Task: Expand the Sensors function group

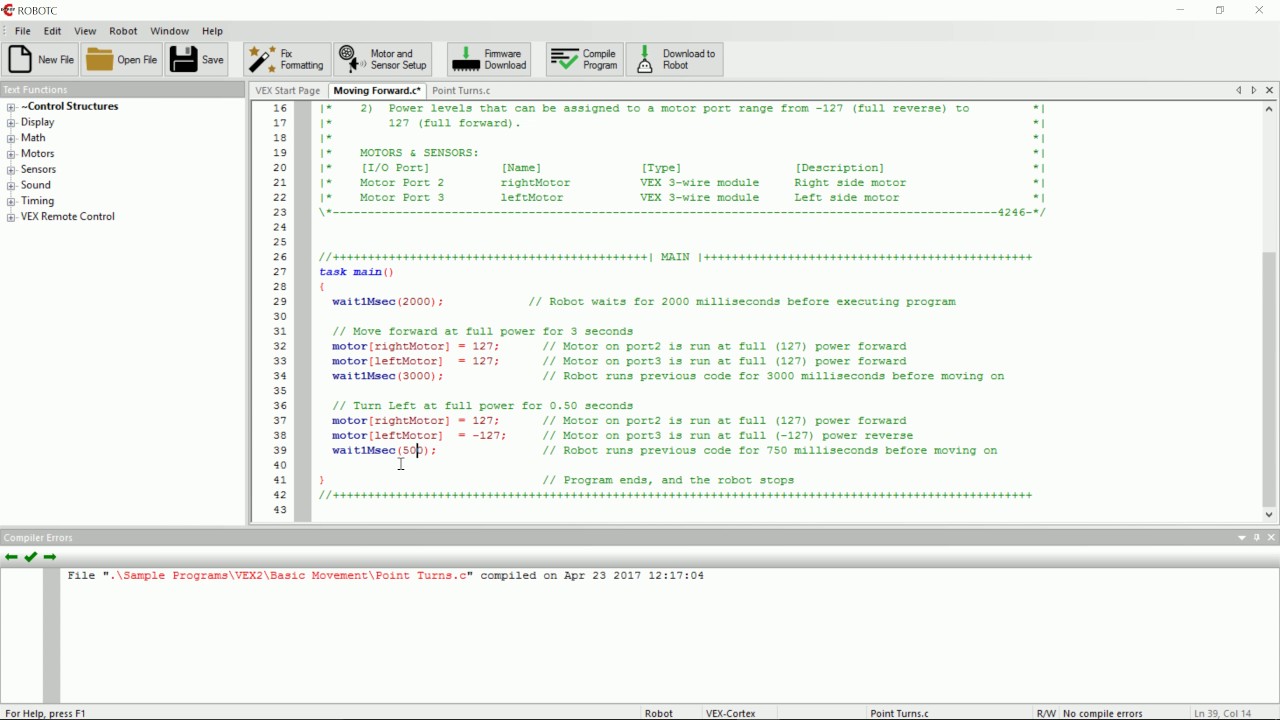Action: 11,170
